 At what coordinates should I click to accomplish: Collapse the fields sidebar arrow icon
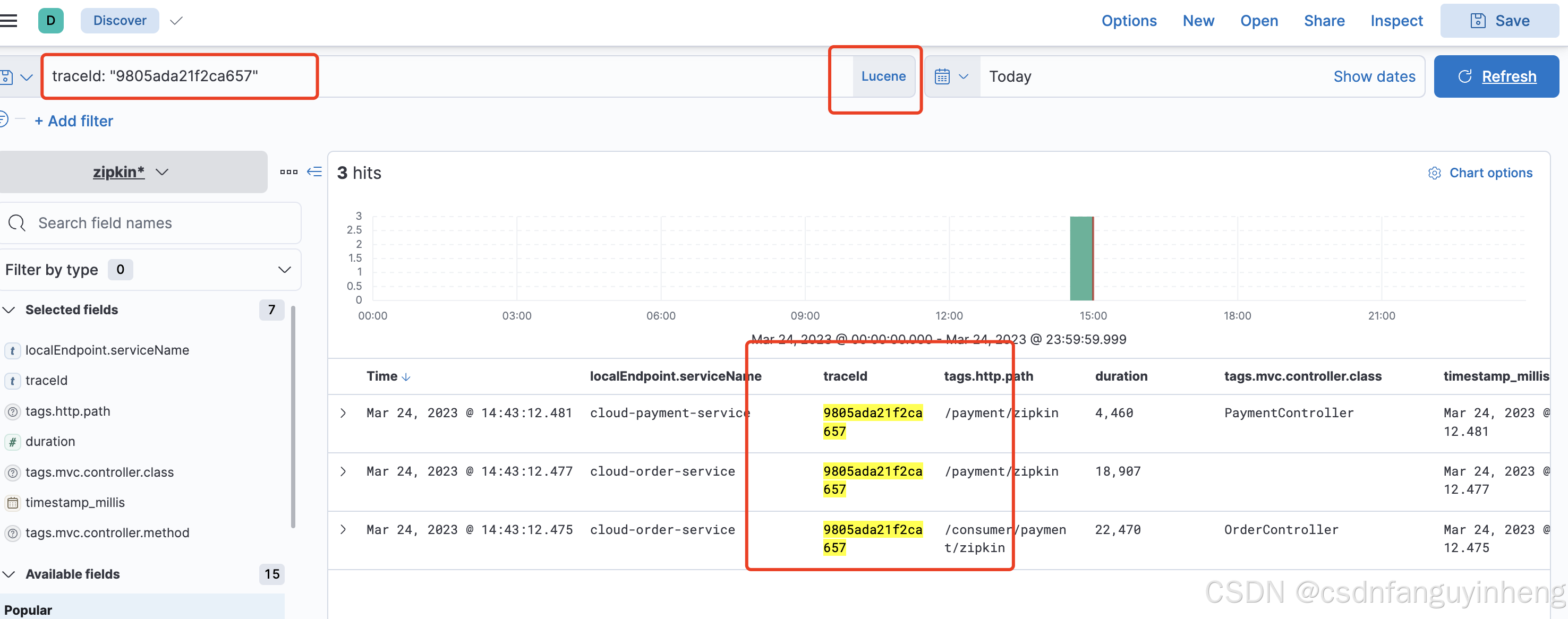pyautogui.click(x=314, y=171)
